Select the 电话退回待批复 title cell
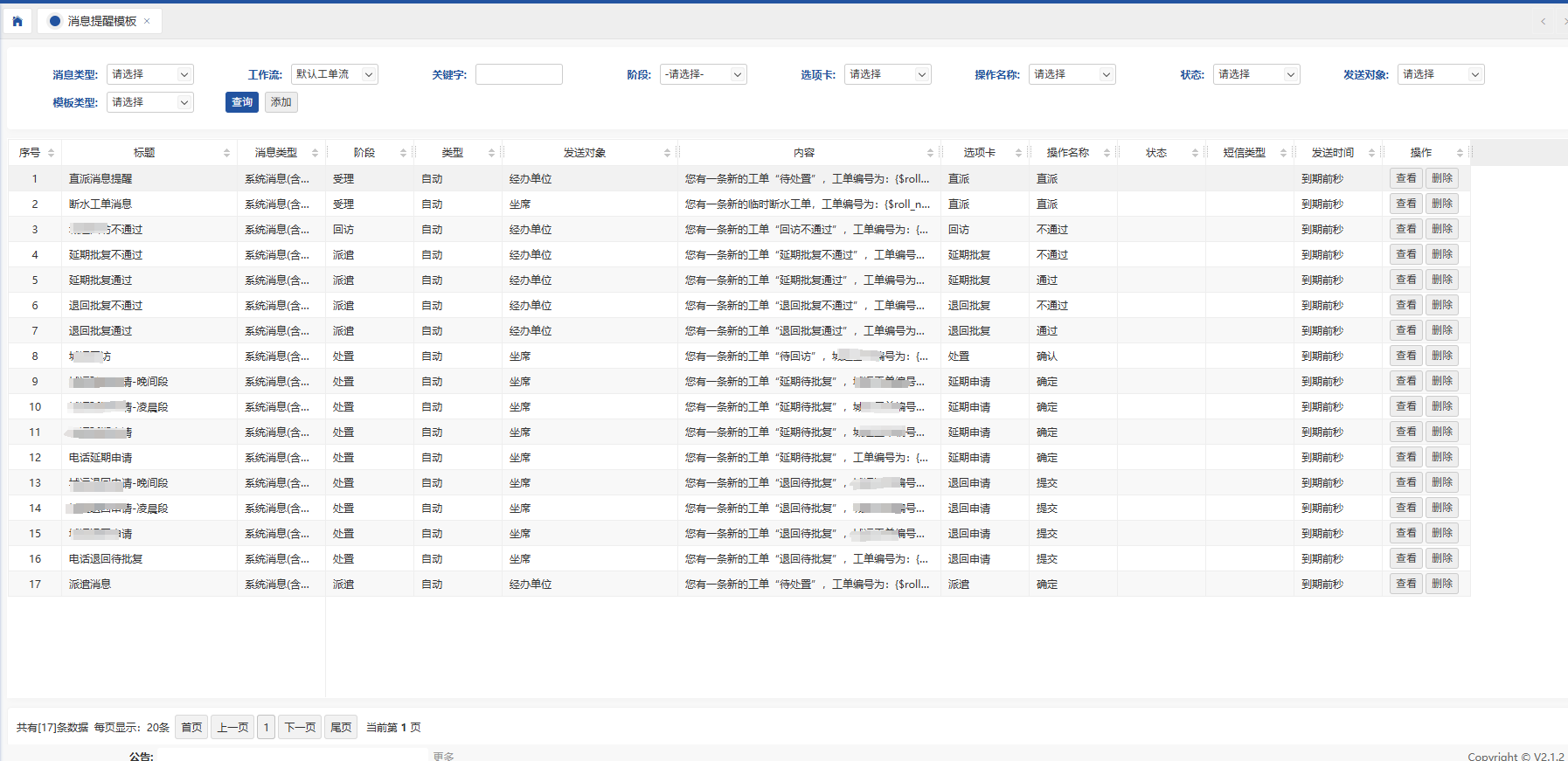 pos(149,558)
